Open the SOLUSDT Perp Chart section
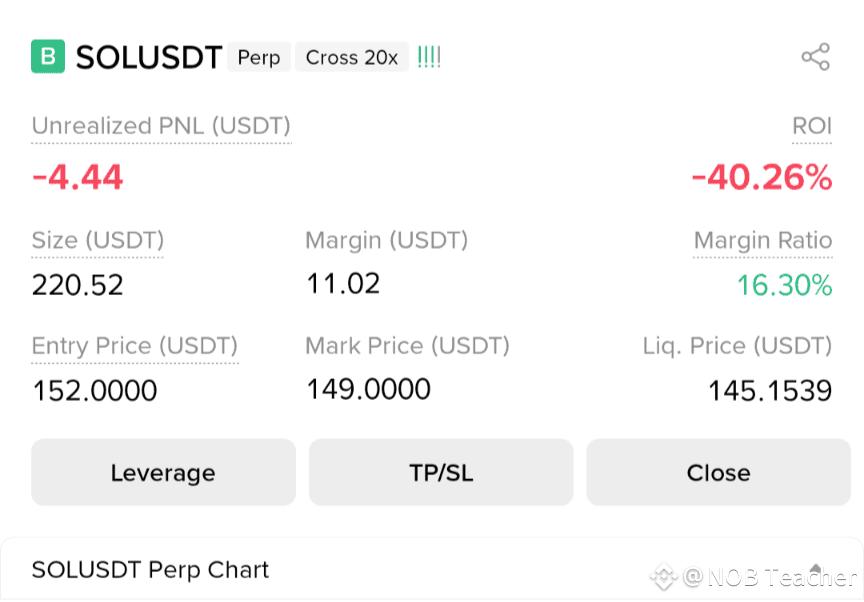The image size is (864, 602). (x=431, y=570)
